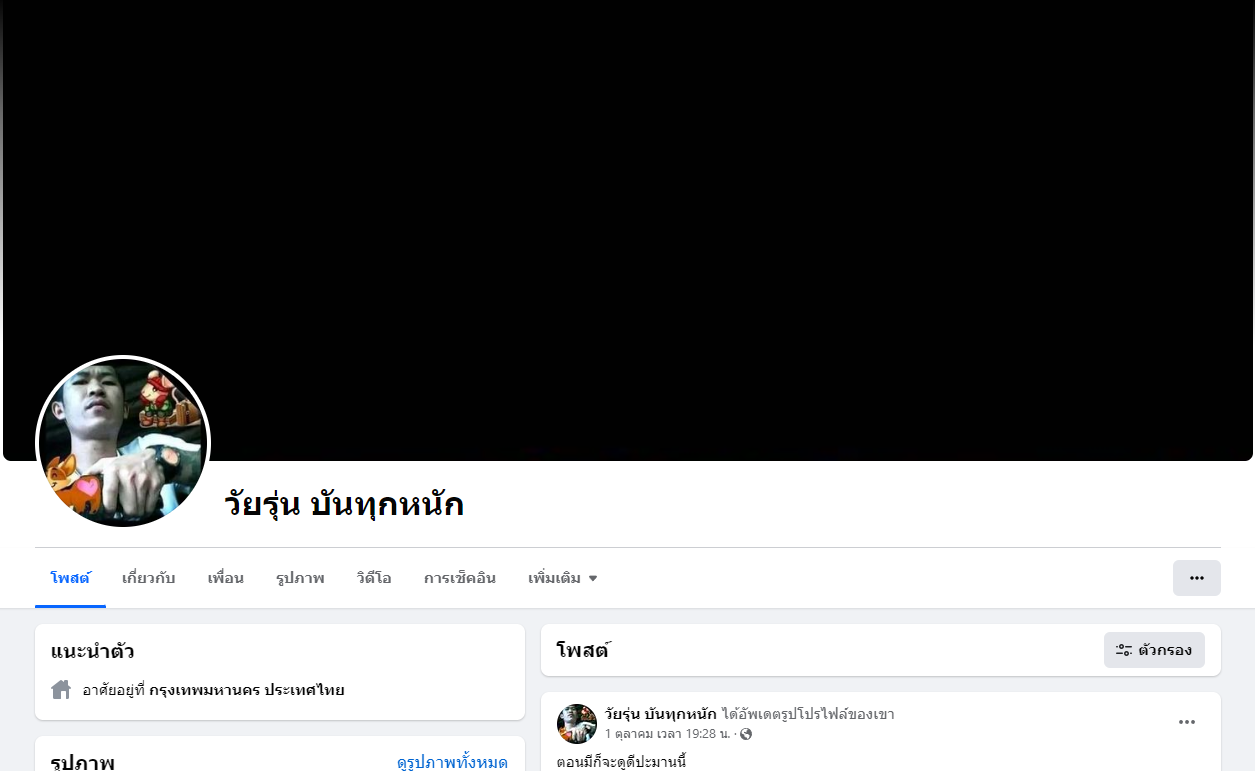This screenshot has height=771, width=1255.
Task: Click the house icon in แนะนำตัว
Action: pyautogui.click(x=61, y=689)
